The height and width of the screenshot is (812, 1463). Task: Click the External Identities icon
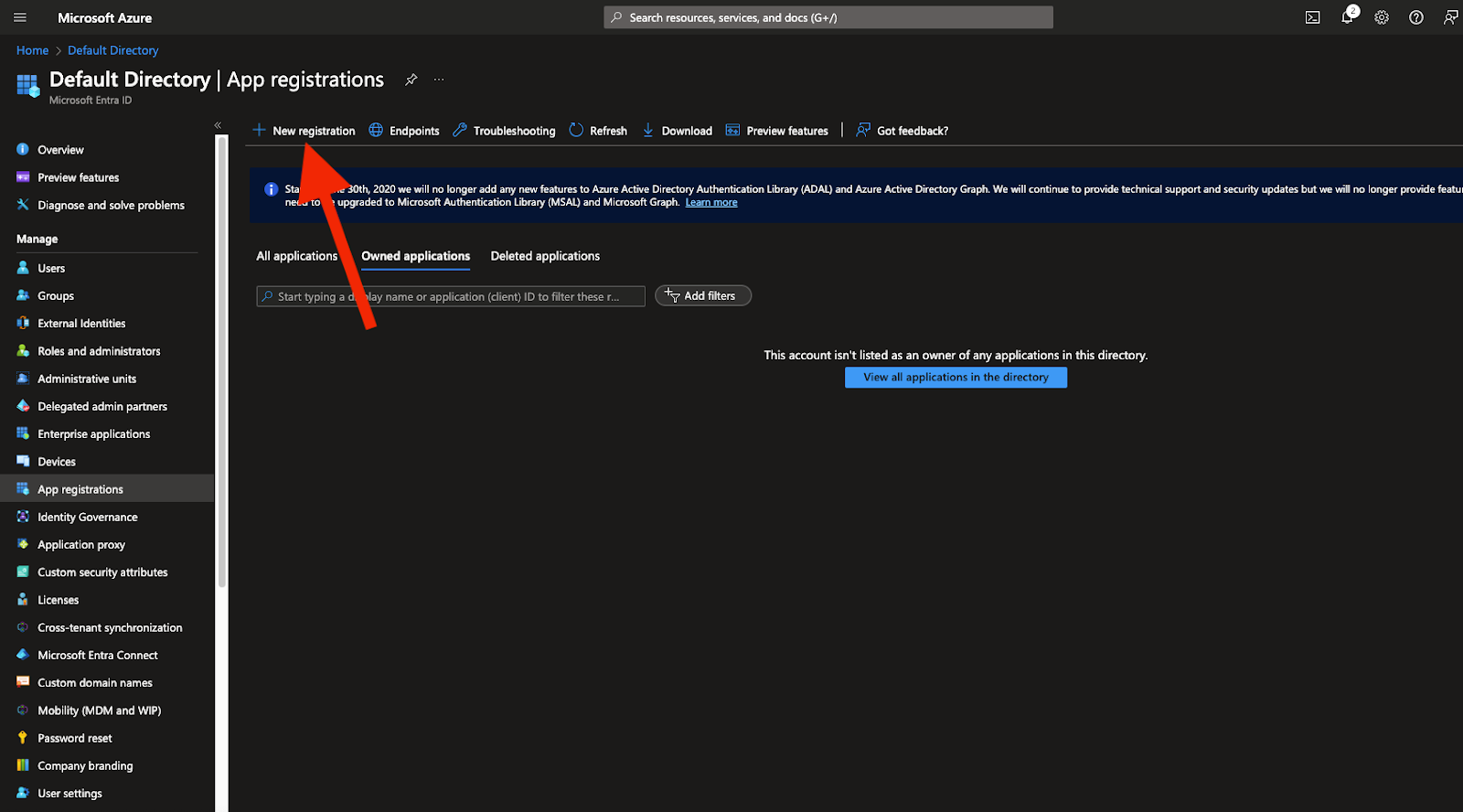pos(23,323)
